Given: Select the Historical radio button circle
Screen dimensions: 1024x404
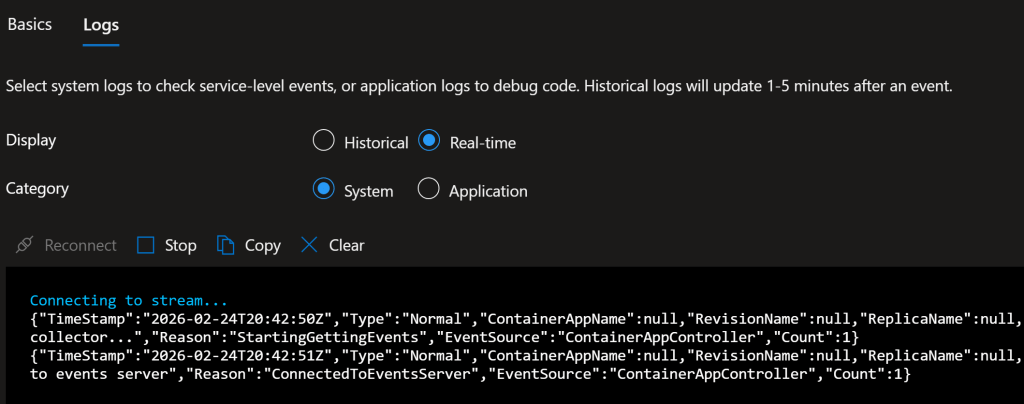Looking at the screenshot, I should [x=323, y=142].
